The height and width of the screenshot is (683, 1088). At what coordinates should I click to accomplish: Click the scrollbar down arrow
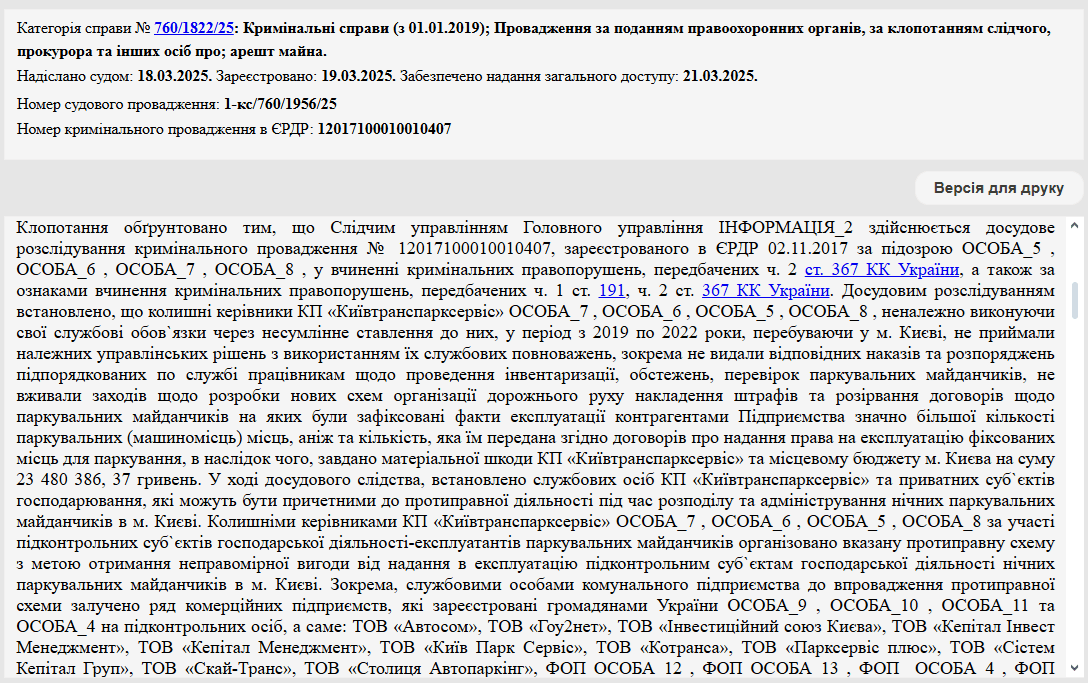pyautogui.click(x=1075, y=667)
